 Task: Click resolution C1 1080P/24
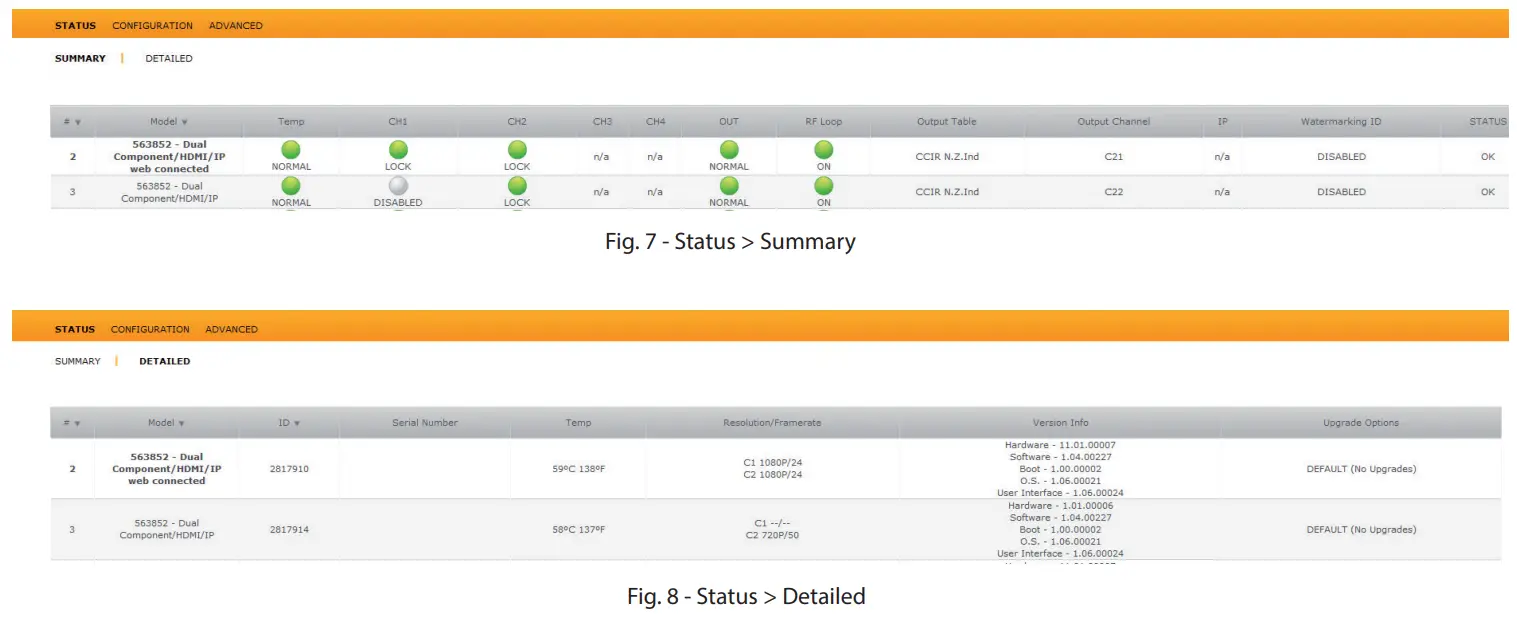pos(772,463)
